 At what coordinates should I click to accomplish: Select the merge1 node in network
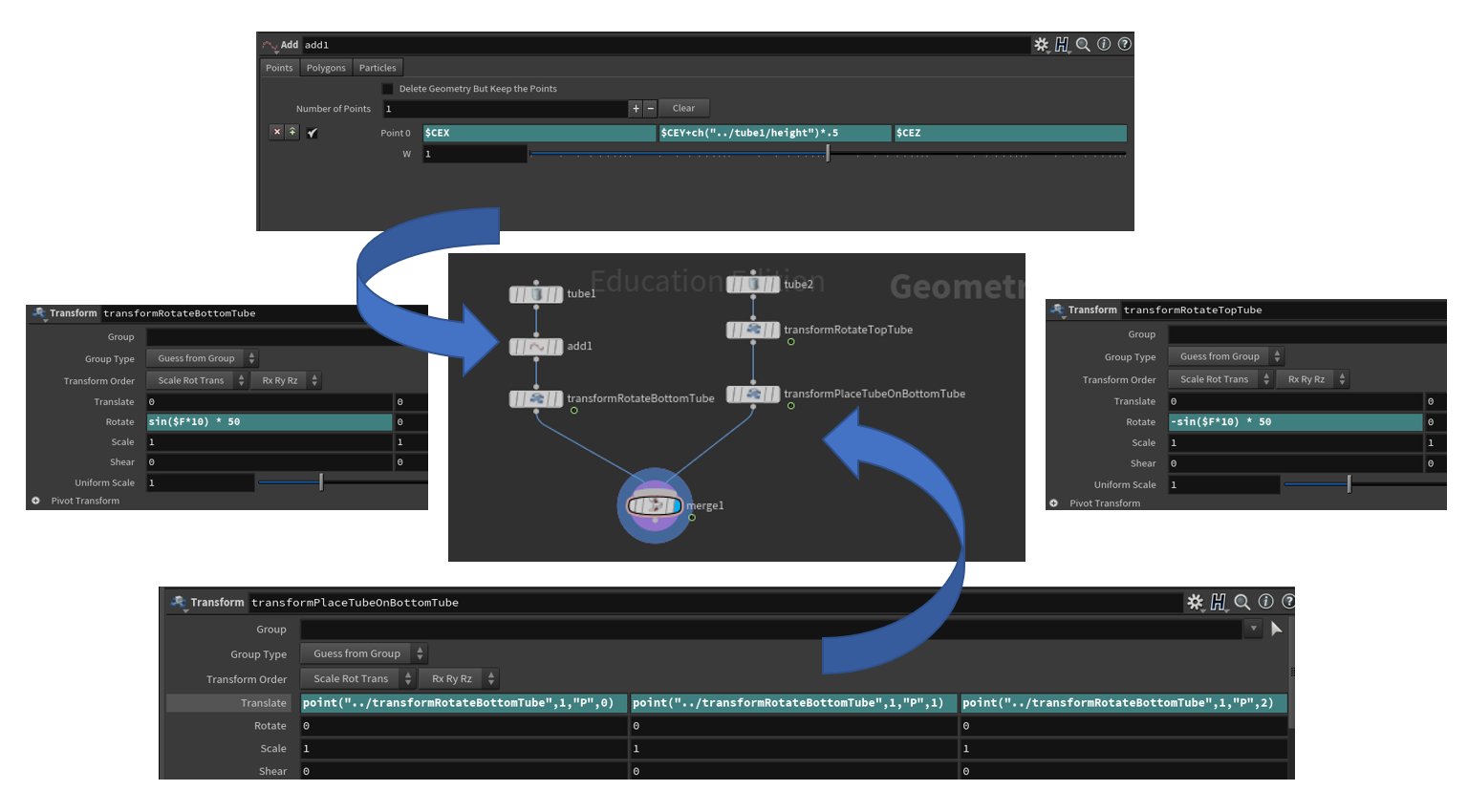(x=655, y=505)
